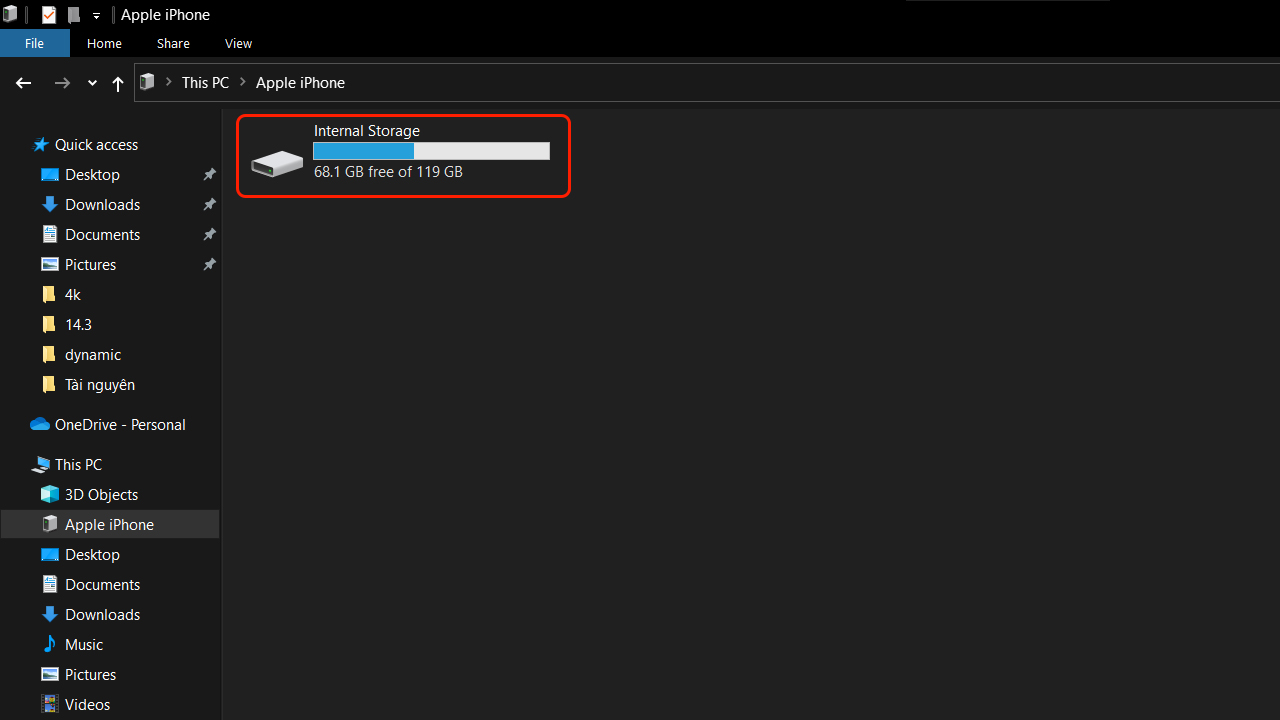This screenshot has width=1280, height=720.
Task: Select the Internal Storage drive icon
Action: click(277, 164)
